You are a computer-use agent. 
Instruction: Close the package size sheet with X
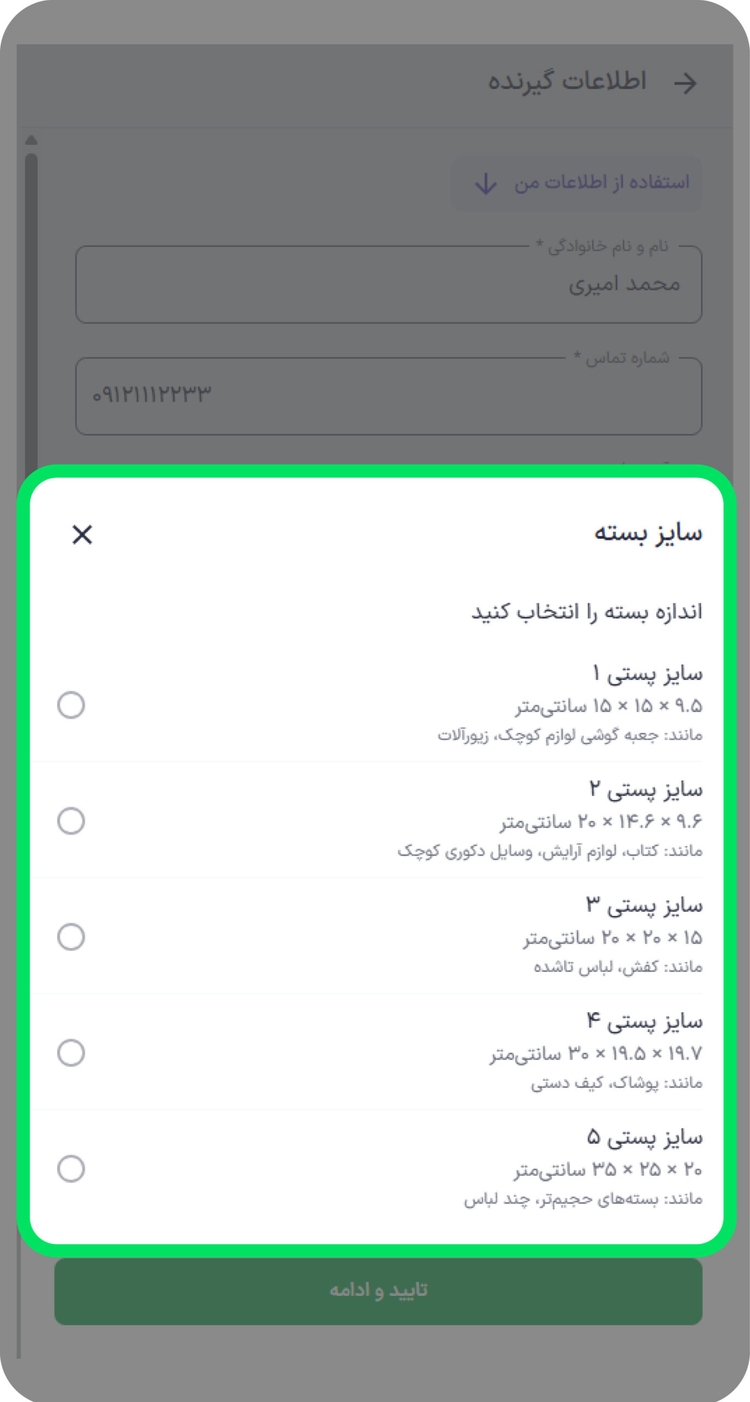click(82, 535)
